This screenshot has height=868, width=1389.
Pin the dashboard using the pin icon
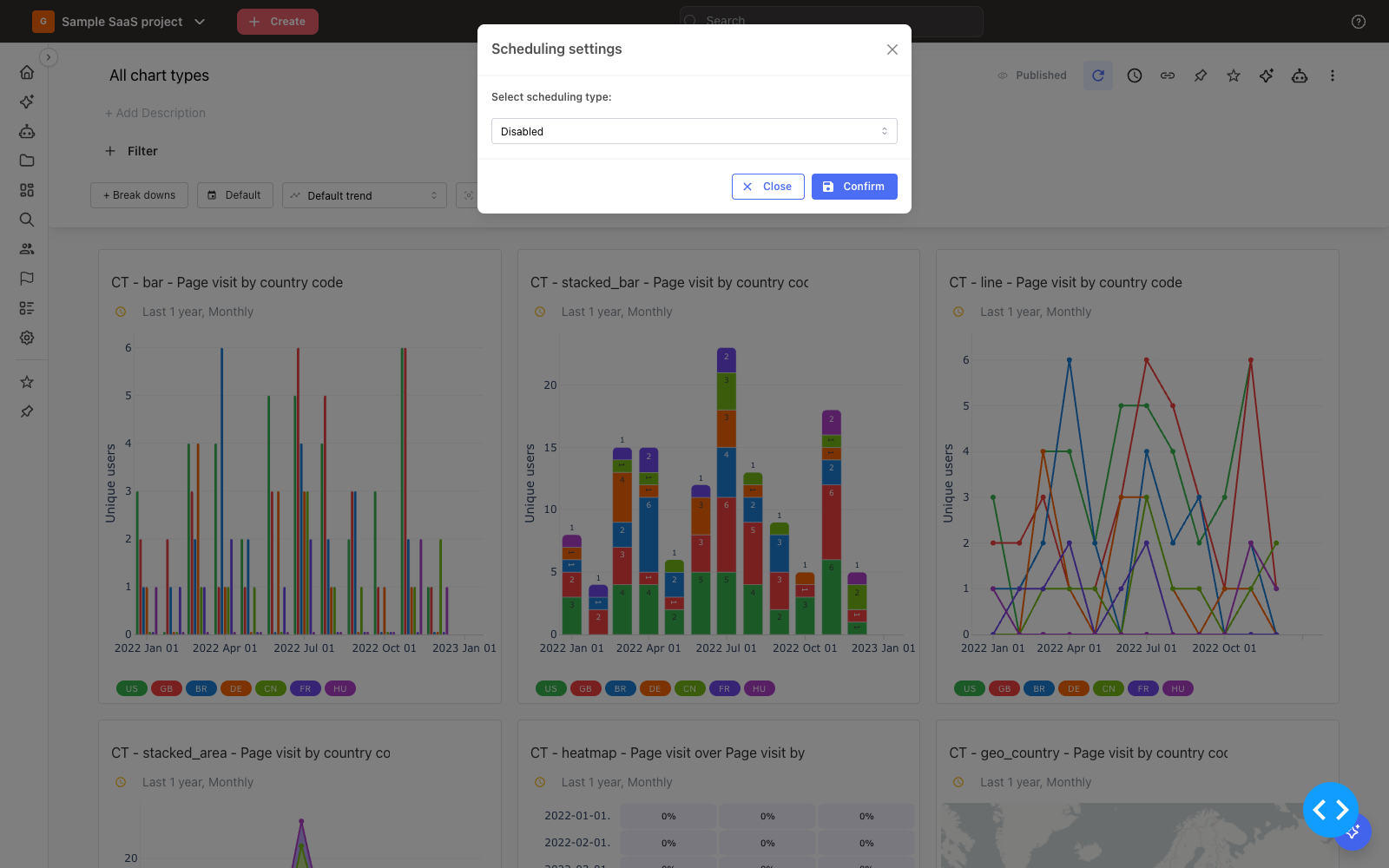pyautogui.click(x=1201, y=76)
